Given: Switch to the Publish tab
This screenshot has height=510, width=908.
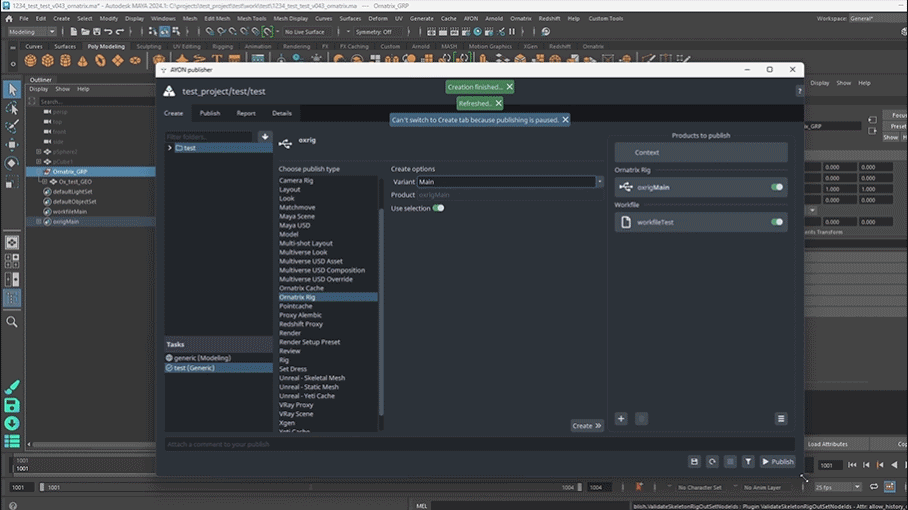Looking at the screenshot, I should pos(210,113).
